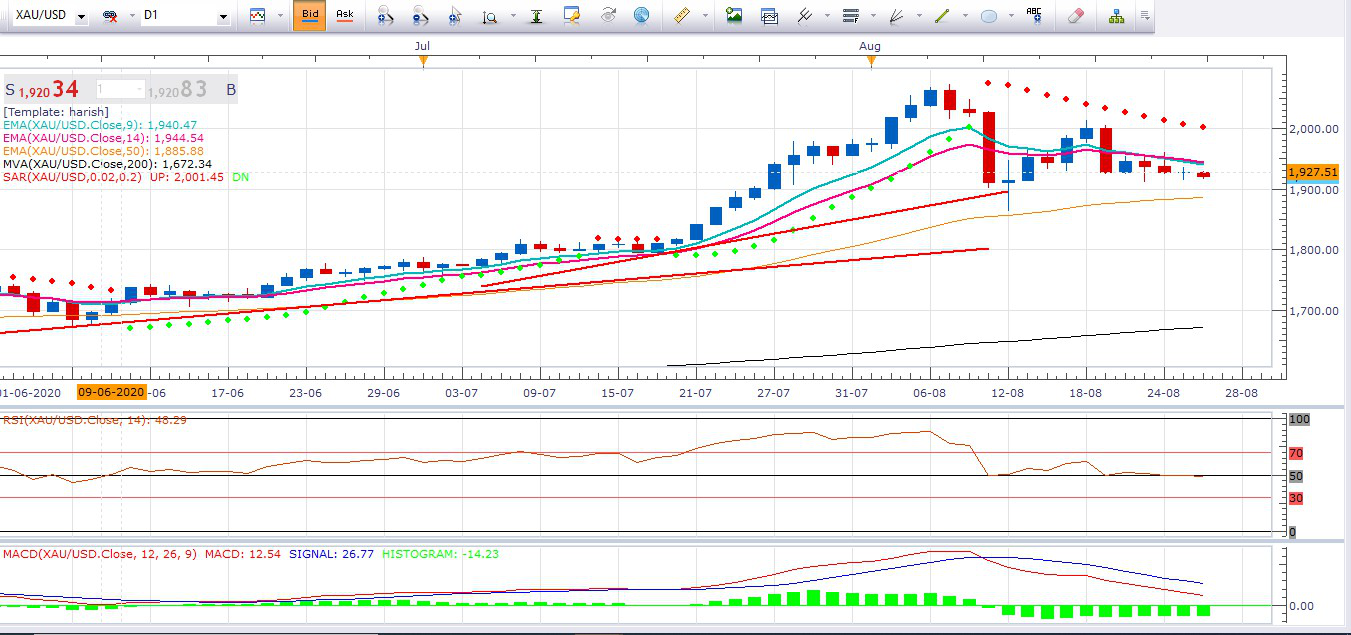Screen dimensions: 1351x635
Task: Open the chart properties key icon
Action: [572, 16]
